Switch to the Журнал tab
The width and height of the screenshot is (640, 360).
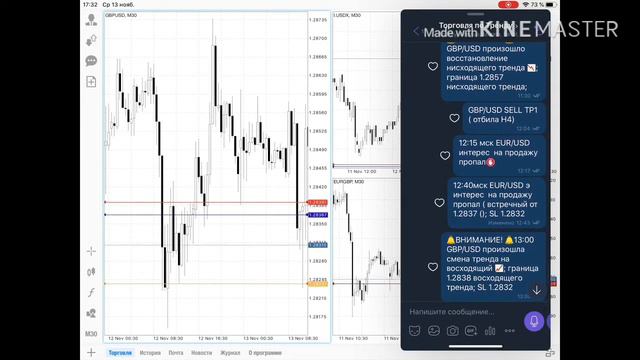click(230, 353)
